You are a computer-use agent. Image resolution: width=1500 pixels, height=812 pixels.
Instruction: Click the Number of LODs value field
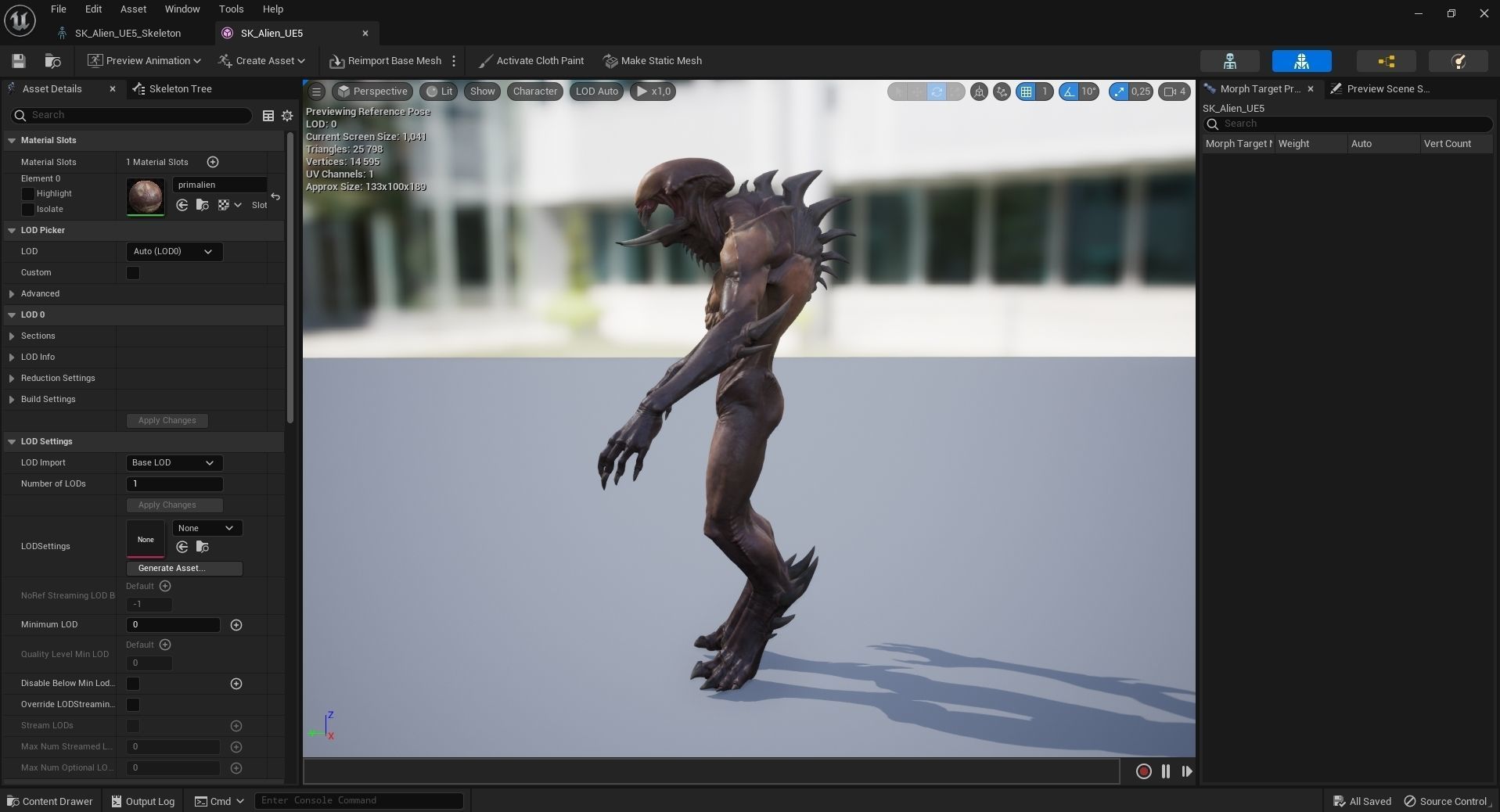[x=174, y=484]
